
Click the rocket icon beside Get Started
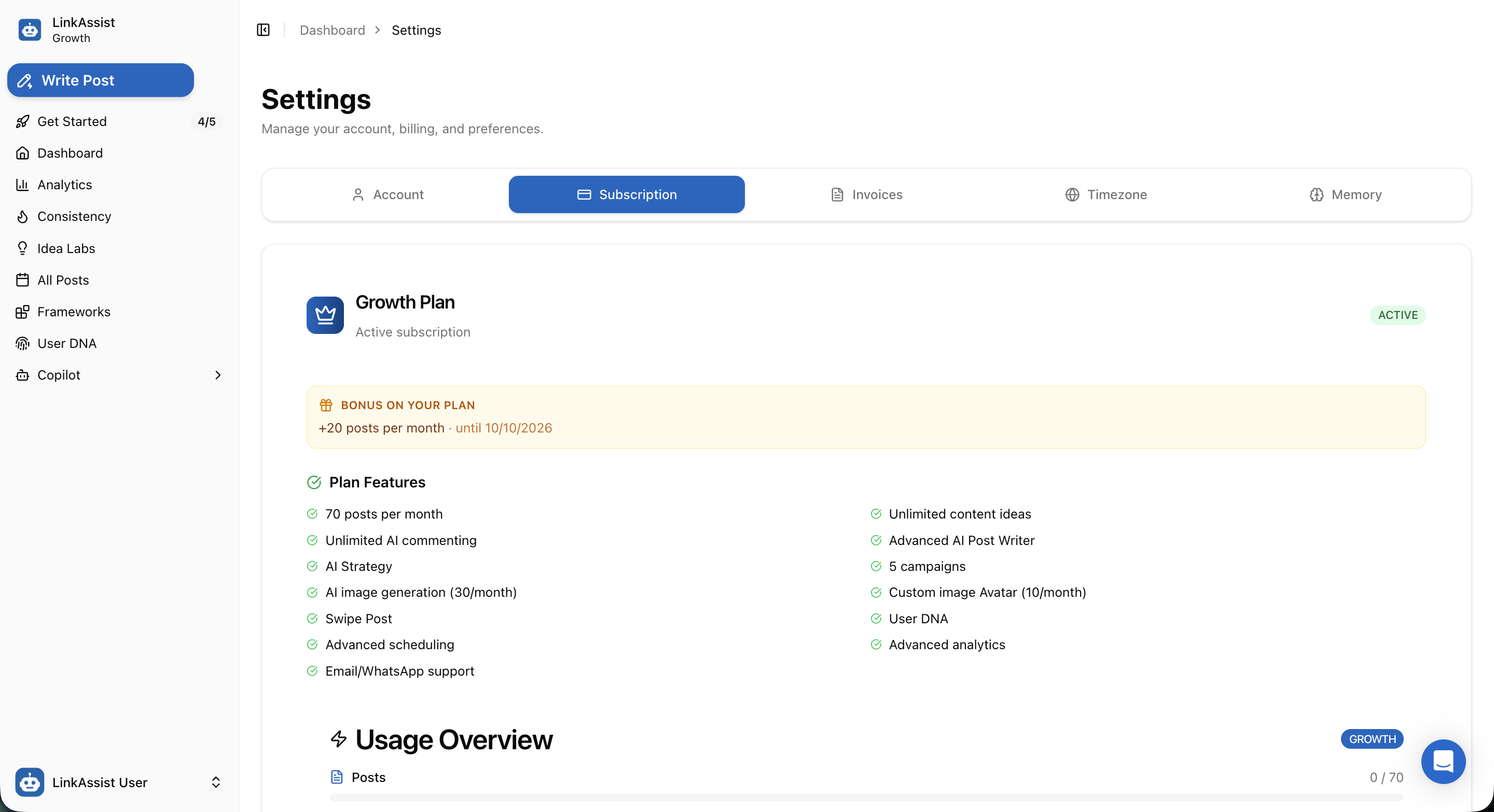tap(23, 121)
